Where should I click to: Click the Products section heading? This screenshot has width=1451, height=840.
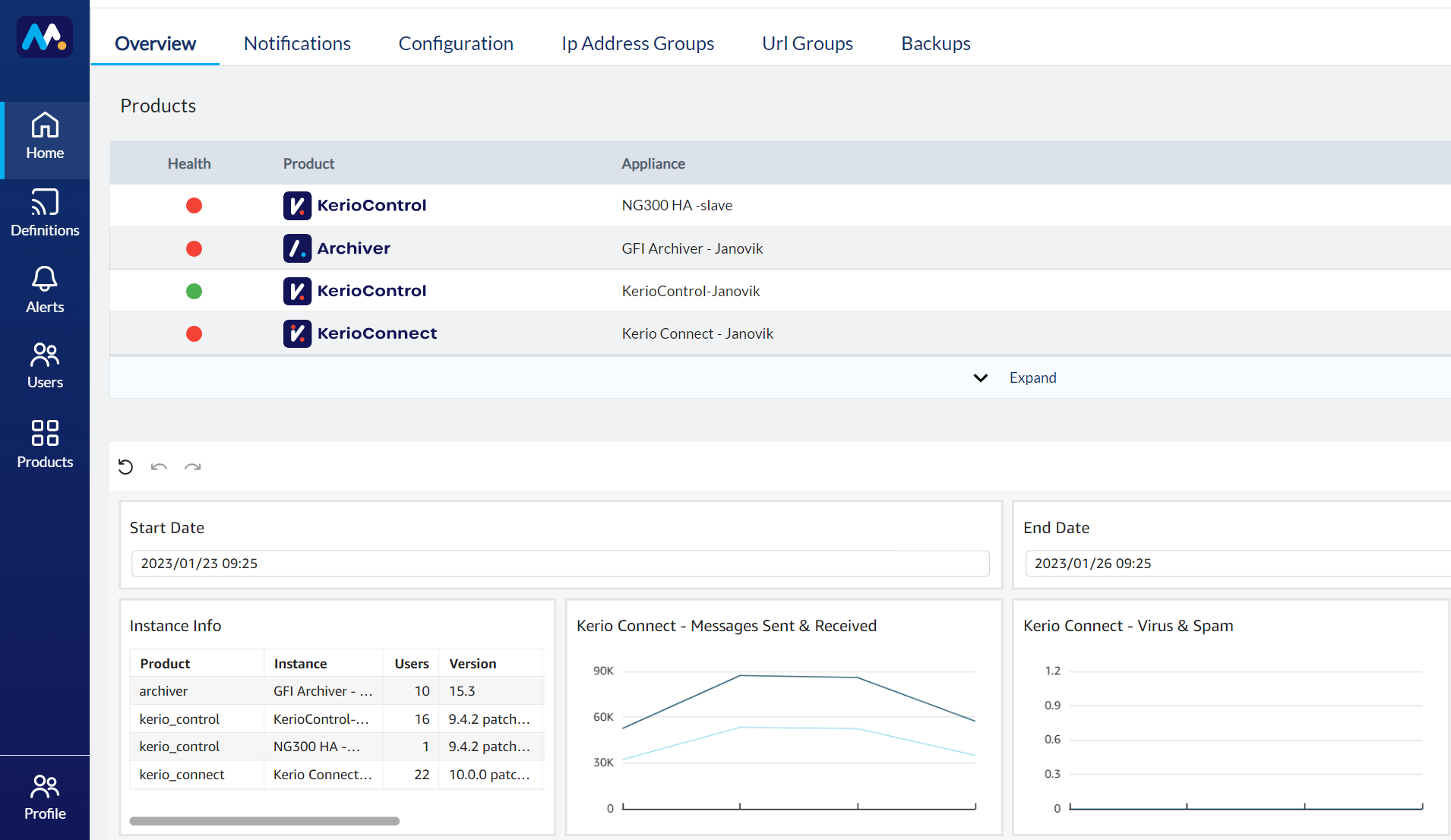tap(158, 106)
